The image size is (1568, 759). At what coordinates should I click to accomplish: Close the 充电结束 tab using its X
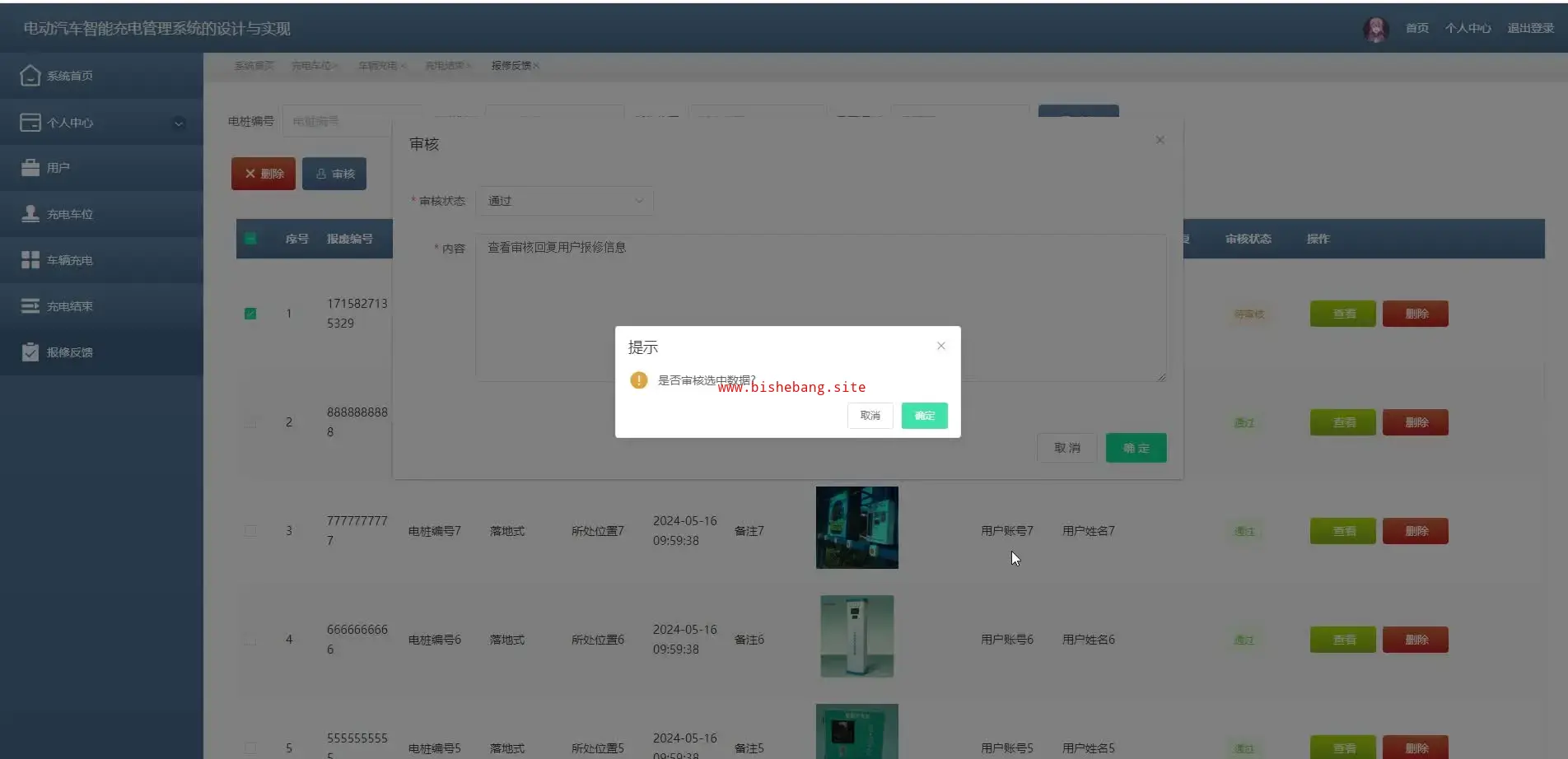[469, 66]
